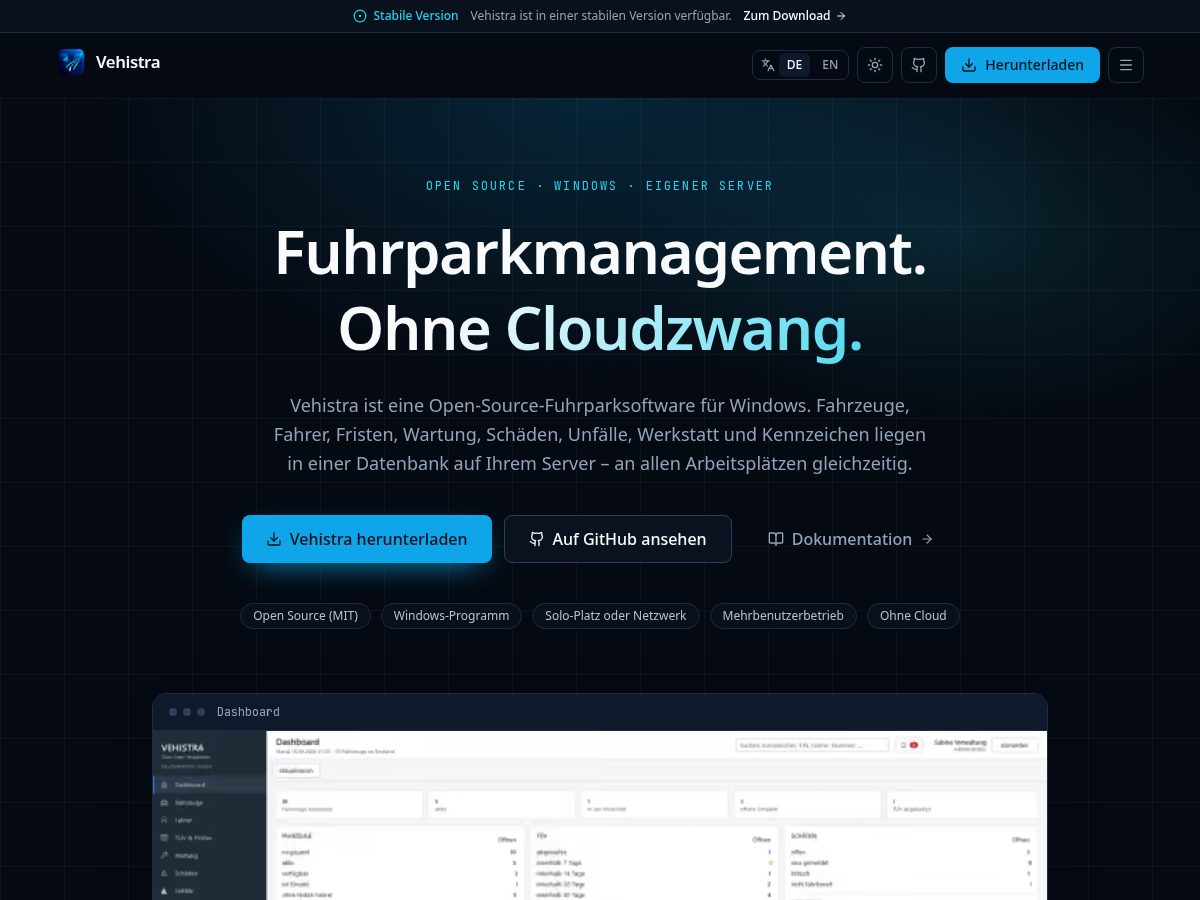Open the hamburger menu
The image size is (1200, 900).
tap(1126, 65)
